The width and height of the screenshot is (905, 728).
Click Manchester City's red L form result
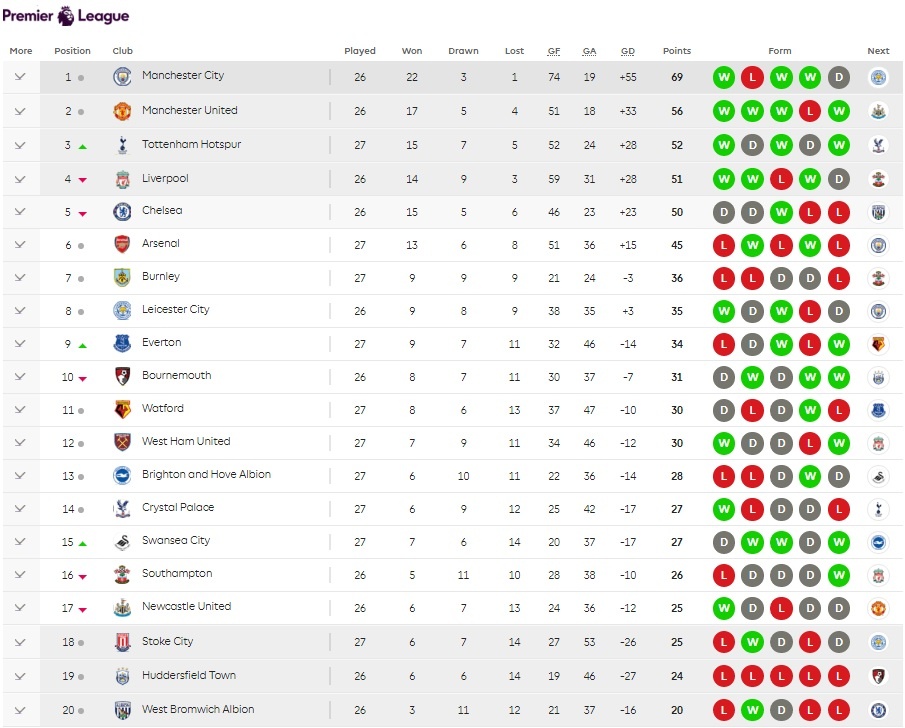tap(752, 77)
